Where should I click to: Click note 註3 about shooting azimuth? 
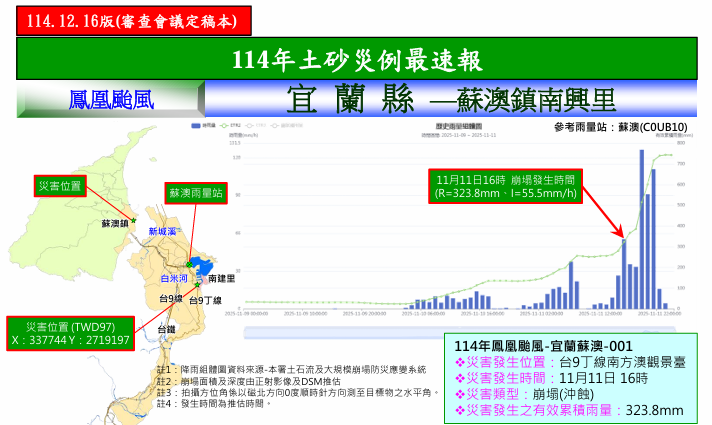(x=298, y=392)
